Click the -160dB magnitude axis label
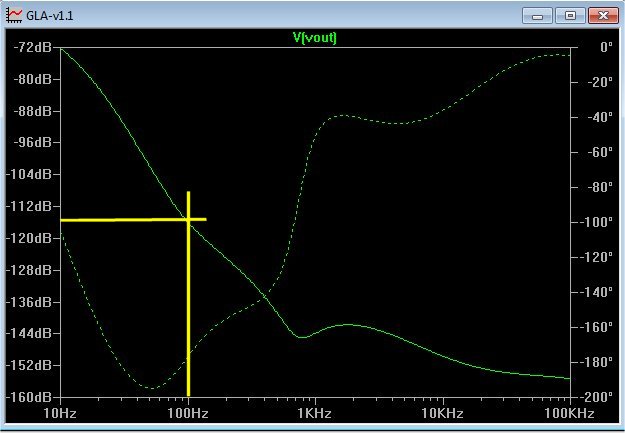The image size is (625, 433). click(29, 397)
